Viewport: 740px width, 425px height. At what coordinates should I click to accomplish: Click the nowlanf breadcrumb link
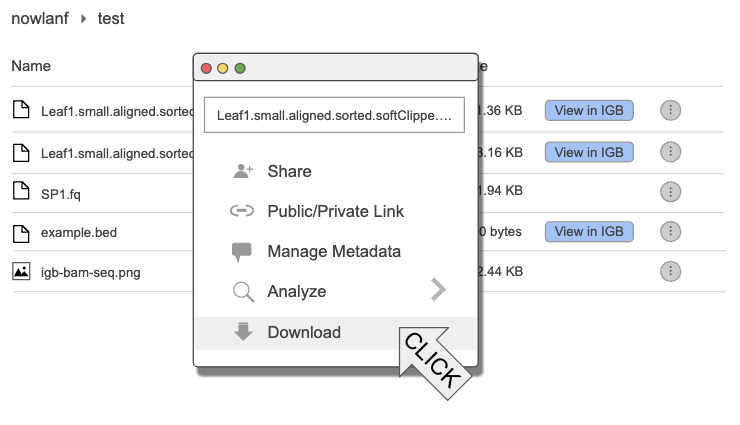coord(39,18)
